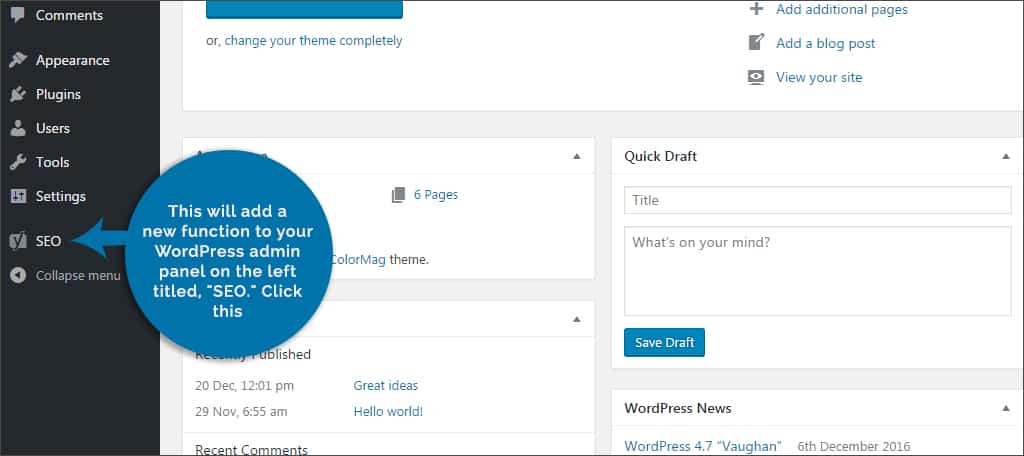Click the Comments speech bubble icon
1024x456 pixels.
click(18, 14)
